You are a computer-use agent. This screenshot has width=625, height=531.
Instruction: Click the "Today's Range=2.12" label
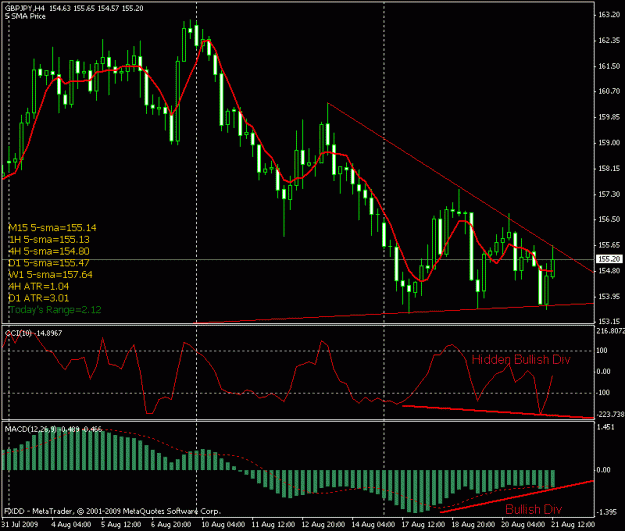coord(55,310)
